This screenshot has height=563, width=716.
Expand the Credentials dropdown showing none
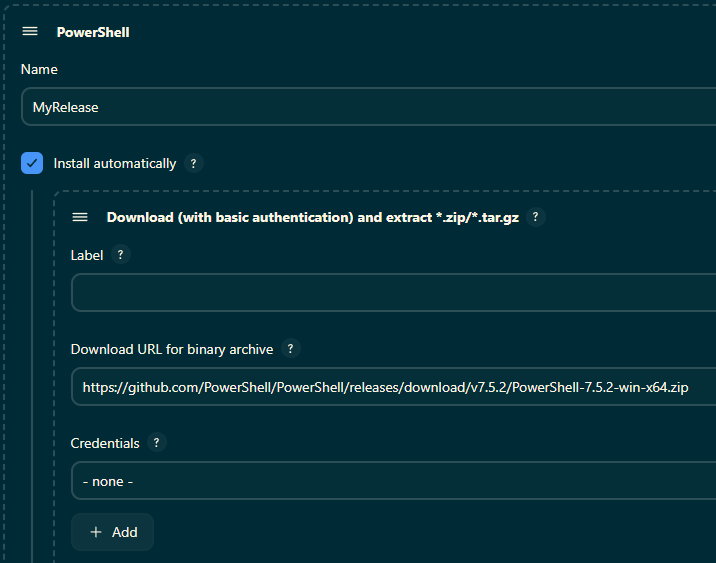point(390,481)
